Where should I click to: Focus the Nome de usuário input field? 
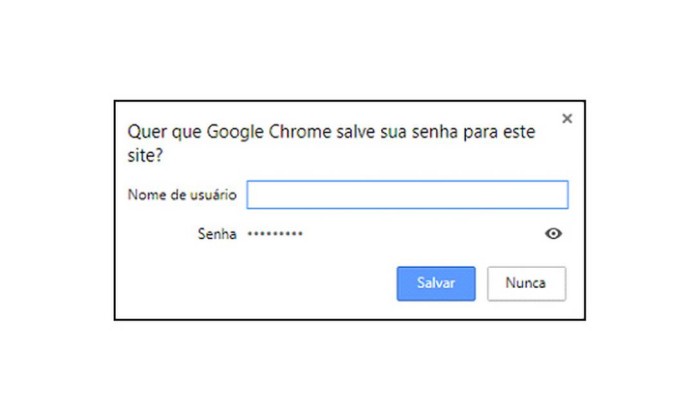407,194
